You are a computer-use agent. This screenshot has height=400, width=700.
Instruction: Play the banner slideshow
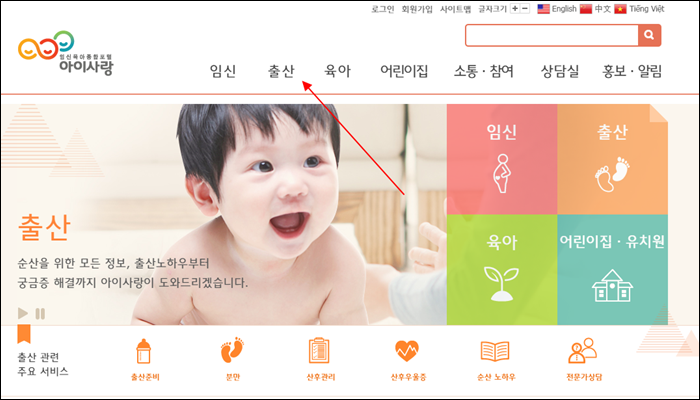[x=23, y=313]
